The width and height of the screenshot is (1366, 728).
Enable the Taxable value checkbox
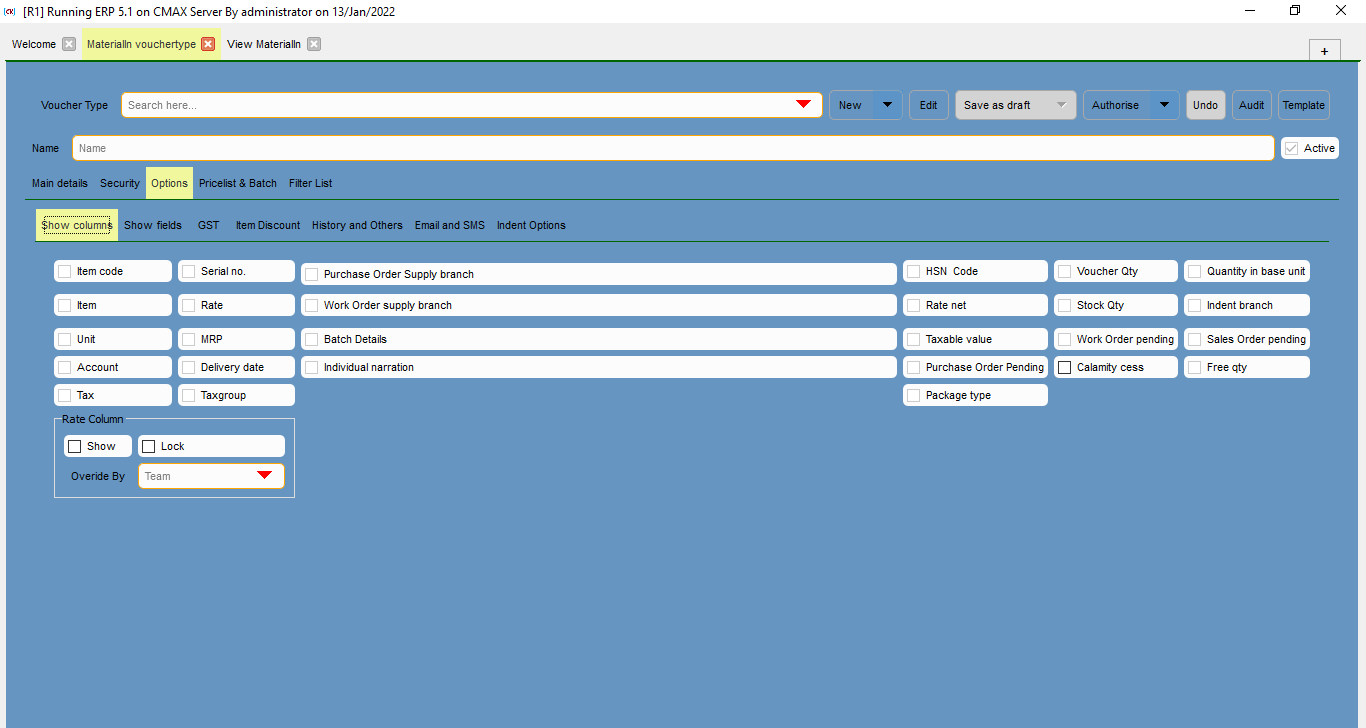(914, 339)
